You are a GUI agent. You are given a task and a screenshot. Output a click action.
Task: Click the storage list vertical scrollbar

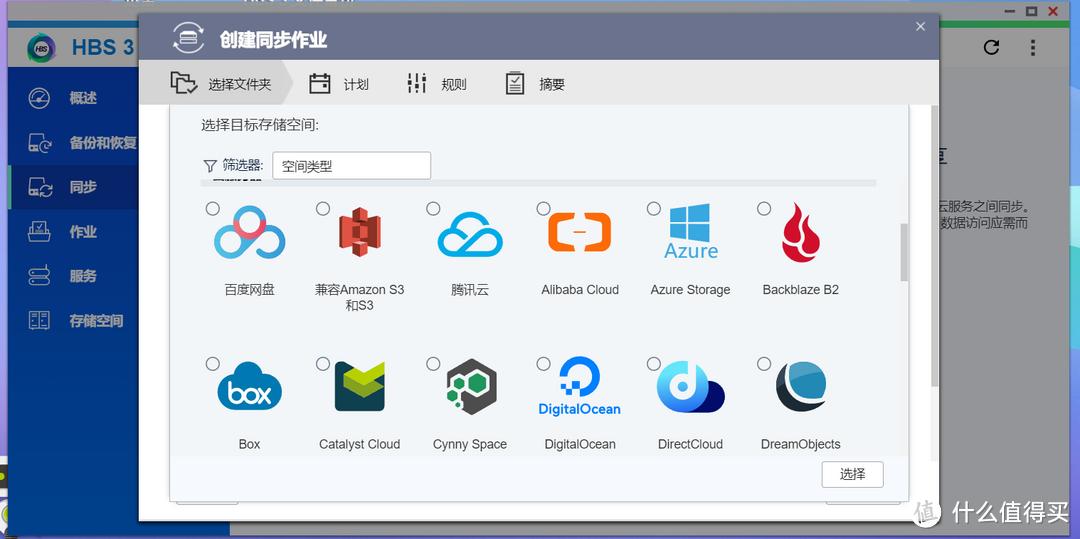tap(905, 252)
